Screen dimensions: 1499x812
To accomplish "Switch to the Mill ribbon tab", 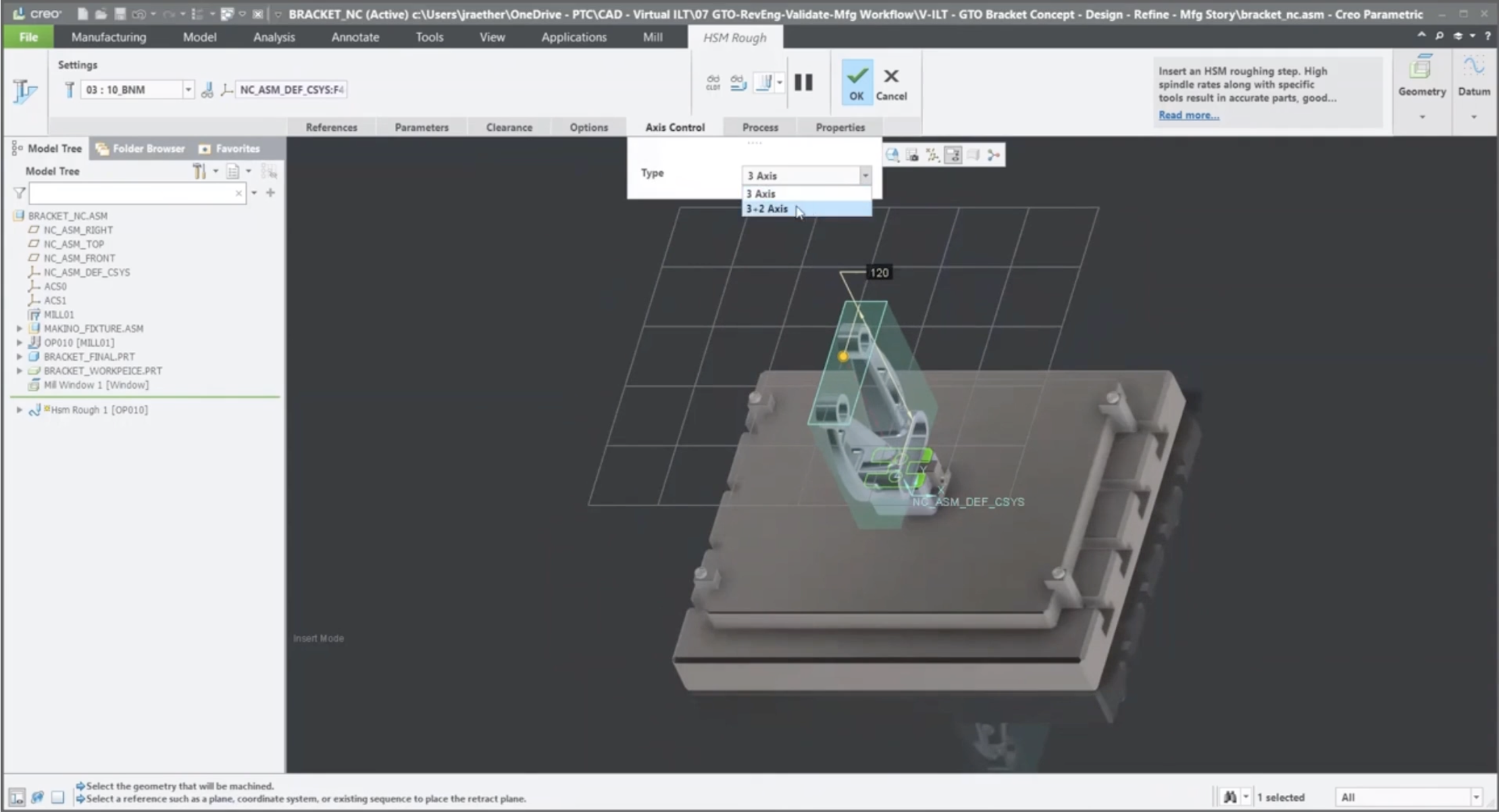I will point(653,37).
